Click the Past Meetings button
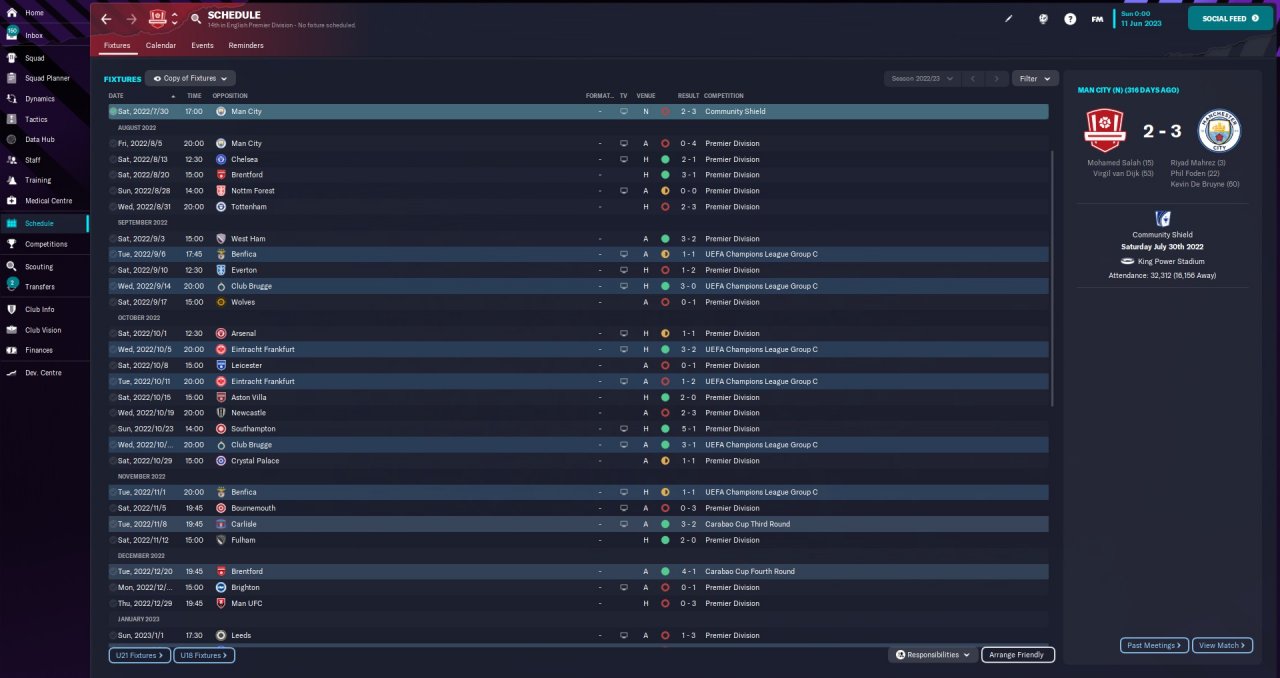Screen dimensions: 1280x678 [x=1154, y=646]
